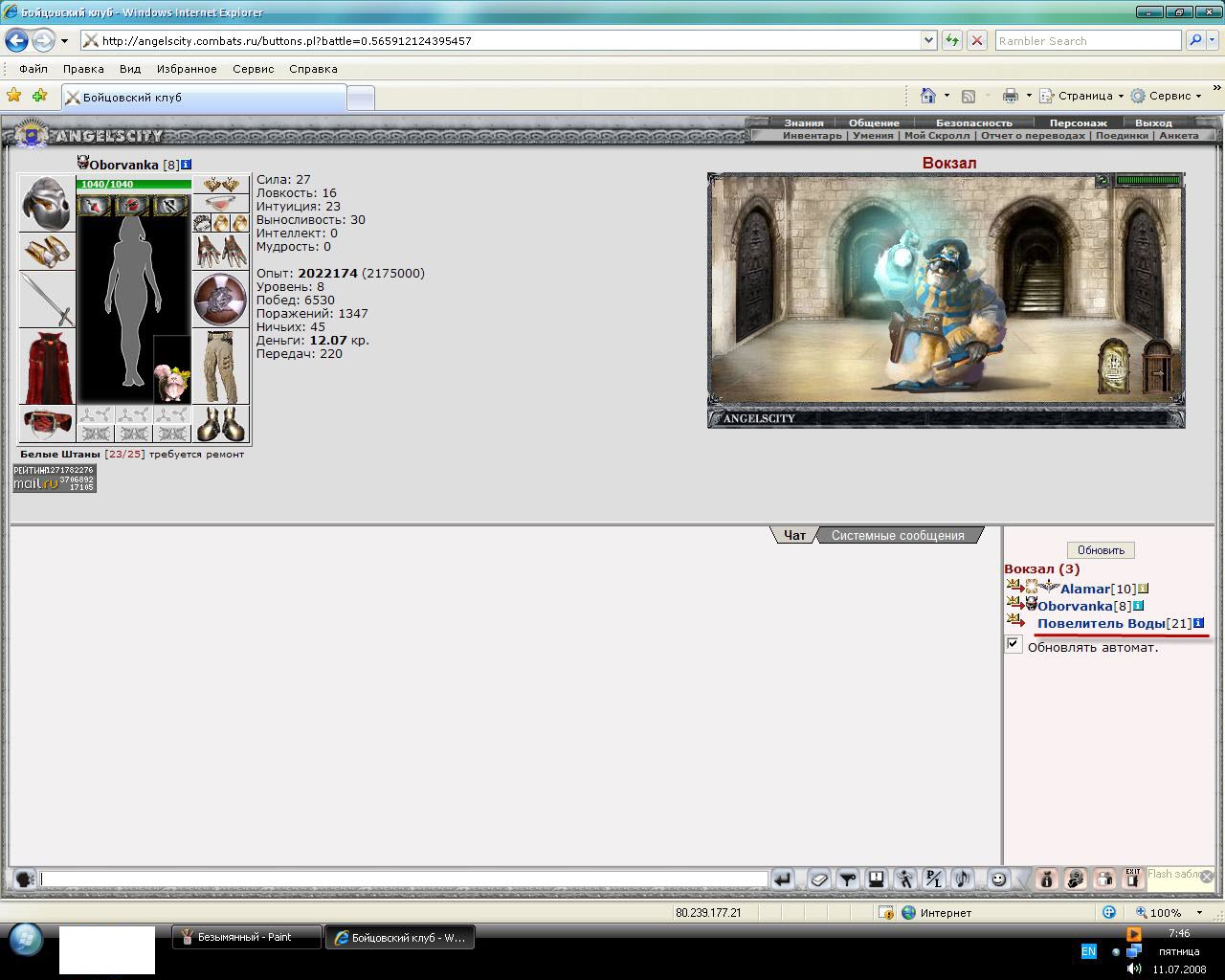
Task: Open the Вид menu
Action: click(130, 69)
